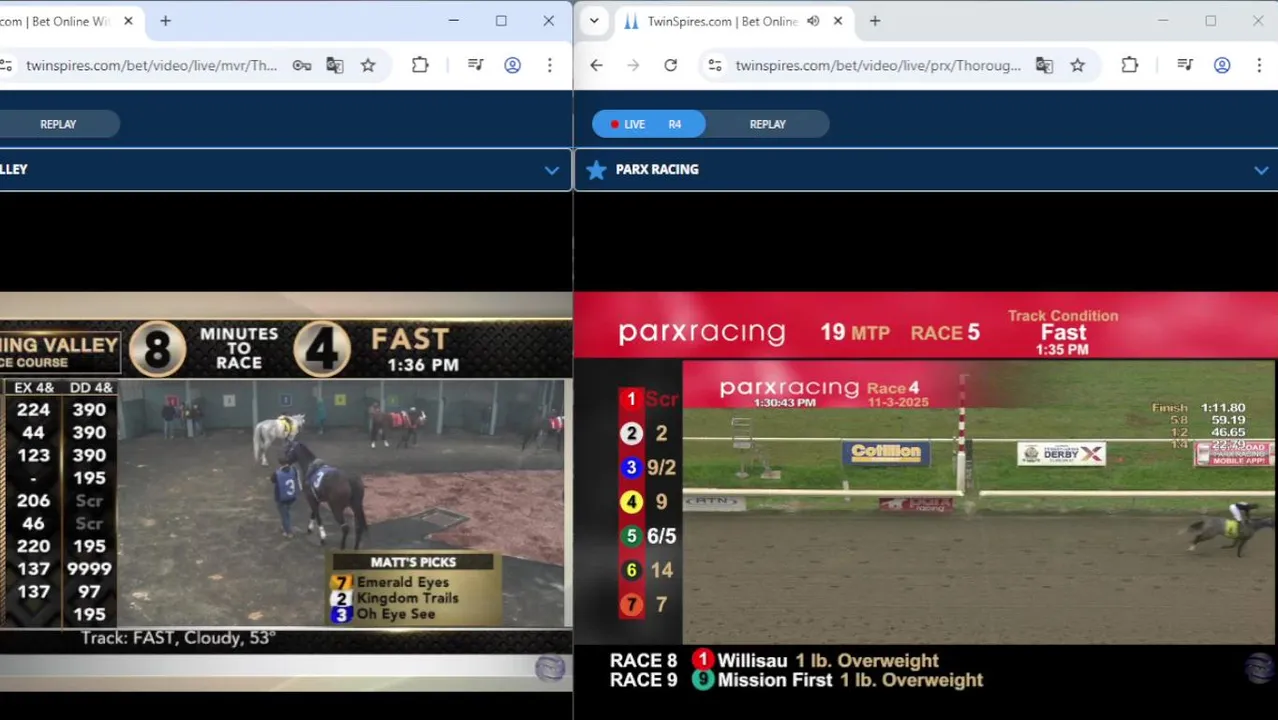Maximize the right browser window

point(1210,21)
